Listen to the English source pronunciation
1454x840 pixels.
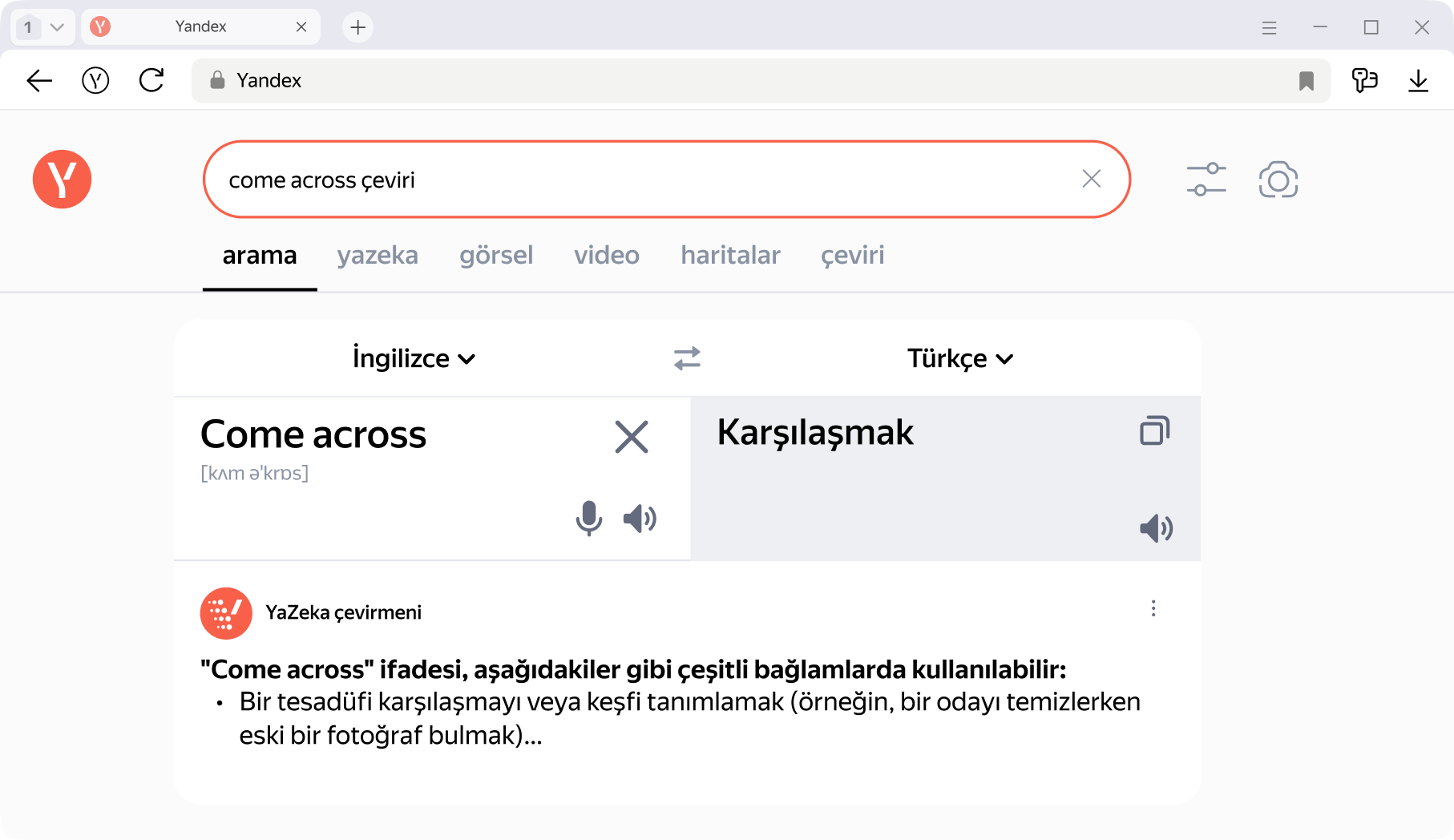[640, 519]
